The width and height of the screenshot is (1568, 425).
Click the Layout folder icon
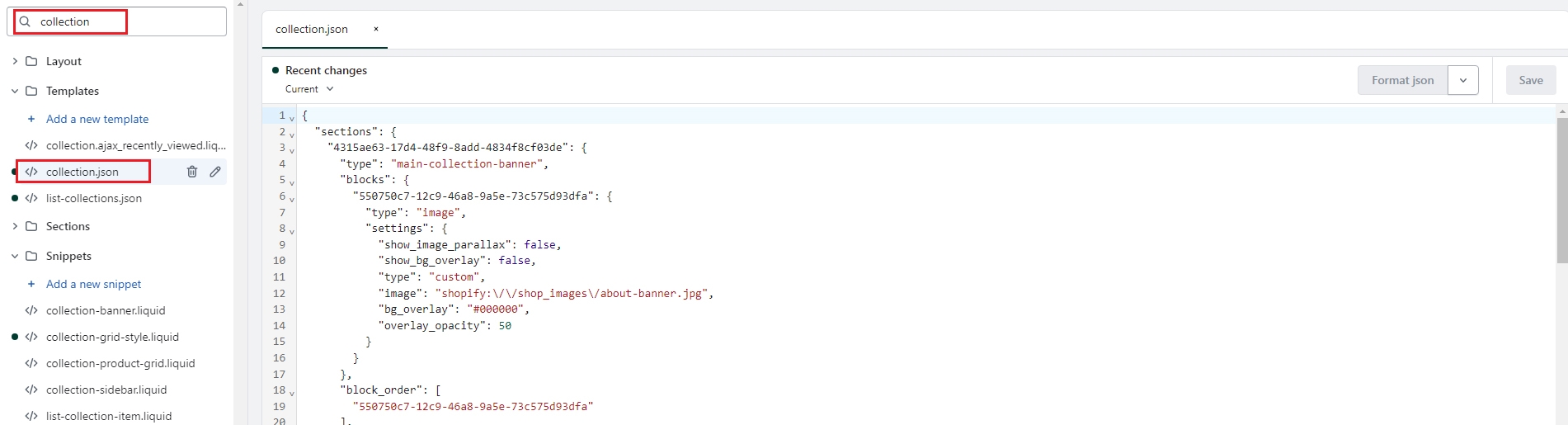[x=31, y=61]
